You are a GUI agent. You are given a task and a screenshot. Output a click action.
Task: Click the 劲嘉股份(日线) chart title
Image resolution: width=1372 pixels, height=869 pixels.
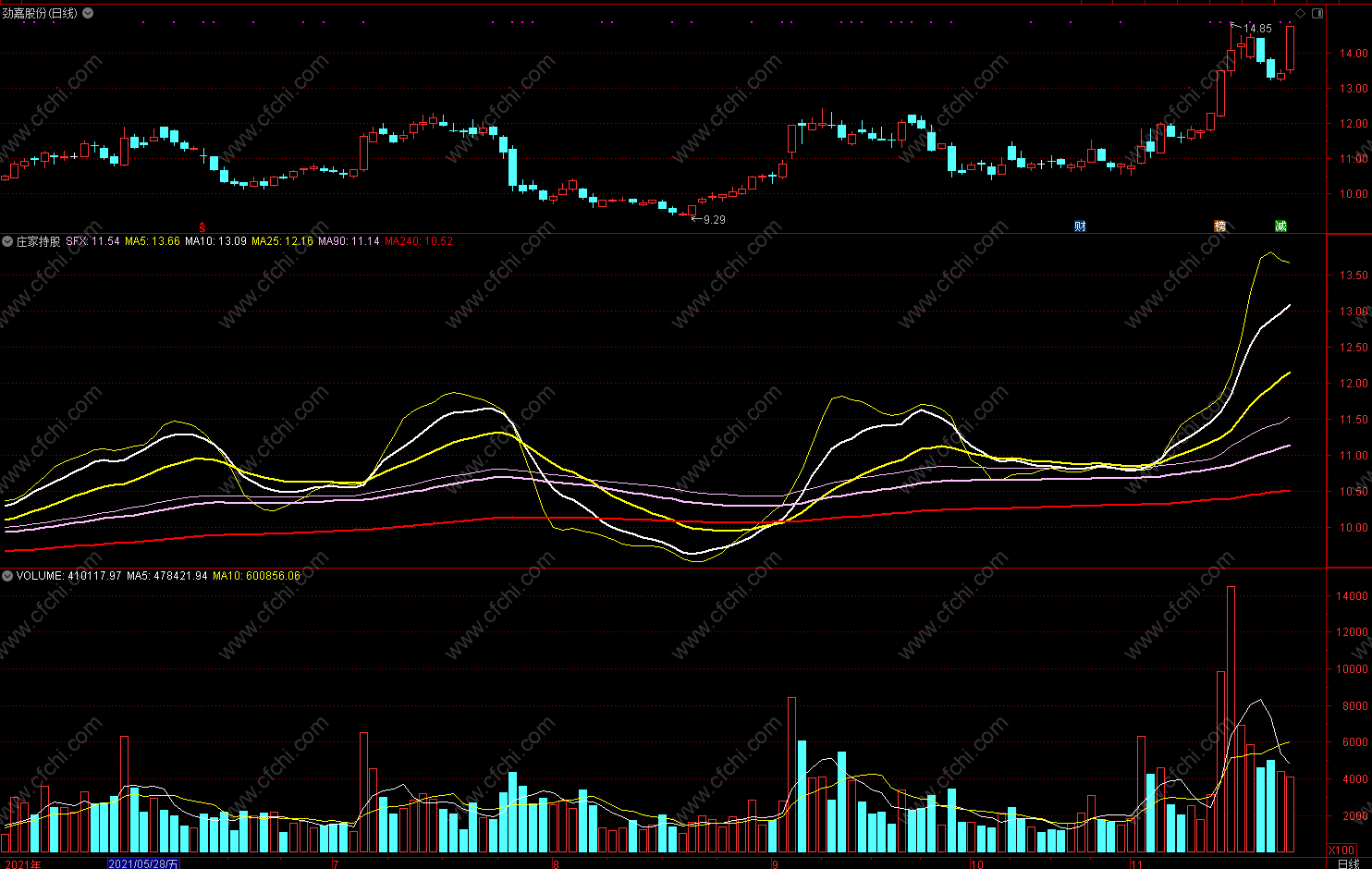pyautogui.click(x=40, y=13)
